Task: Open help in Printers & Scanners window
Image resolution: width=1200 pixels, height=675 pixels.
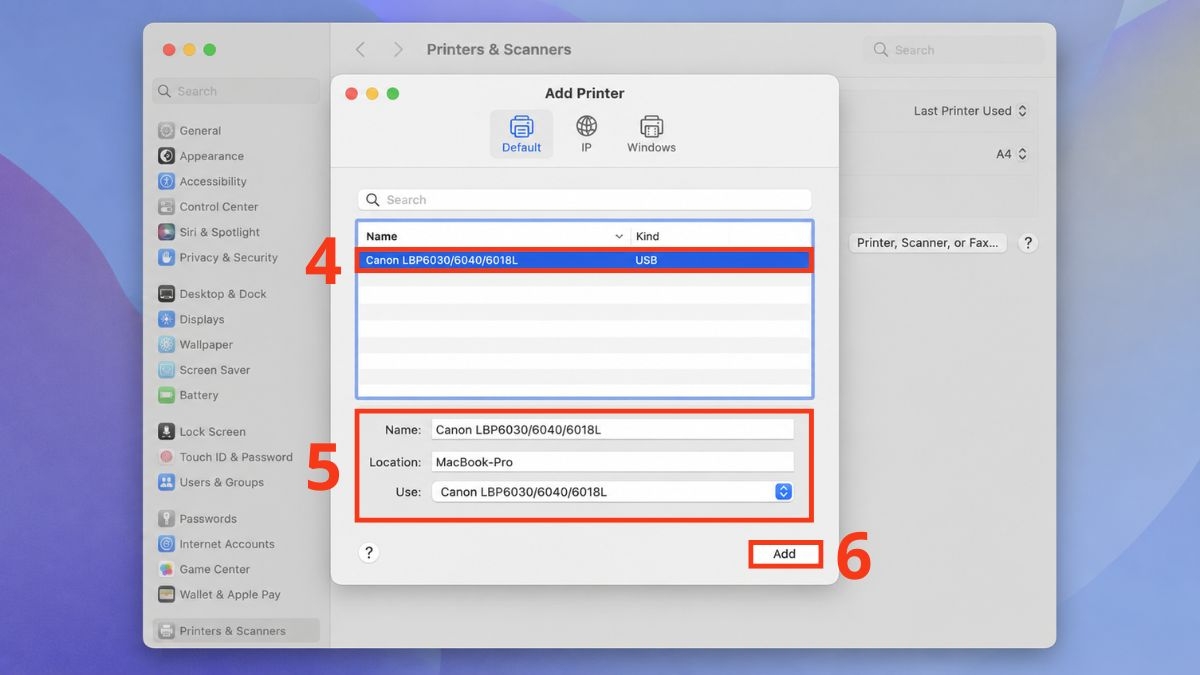Action: click(x=1027, y=243)
